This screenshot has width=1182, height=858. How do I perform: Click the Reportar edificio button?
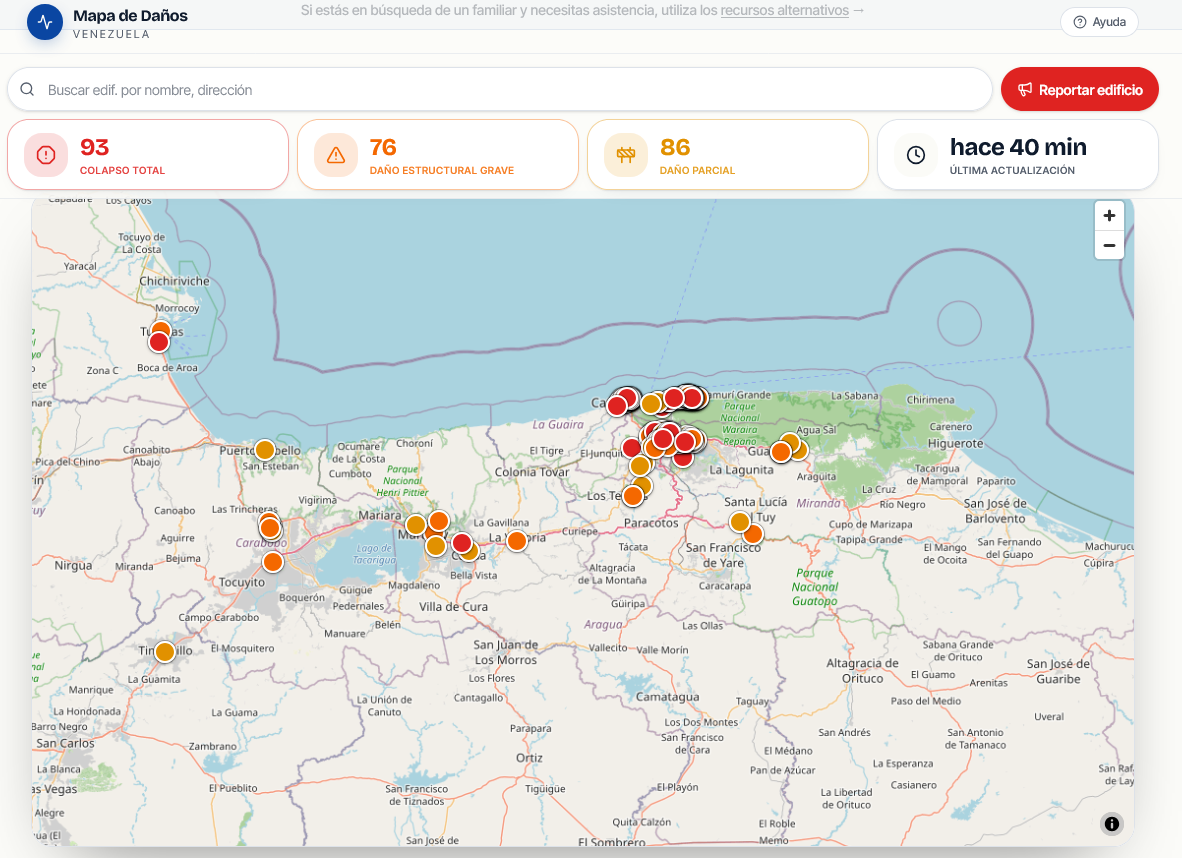click(1079, 90)
